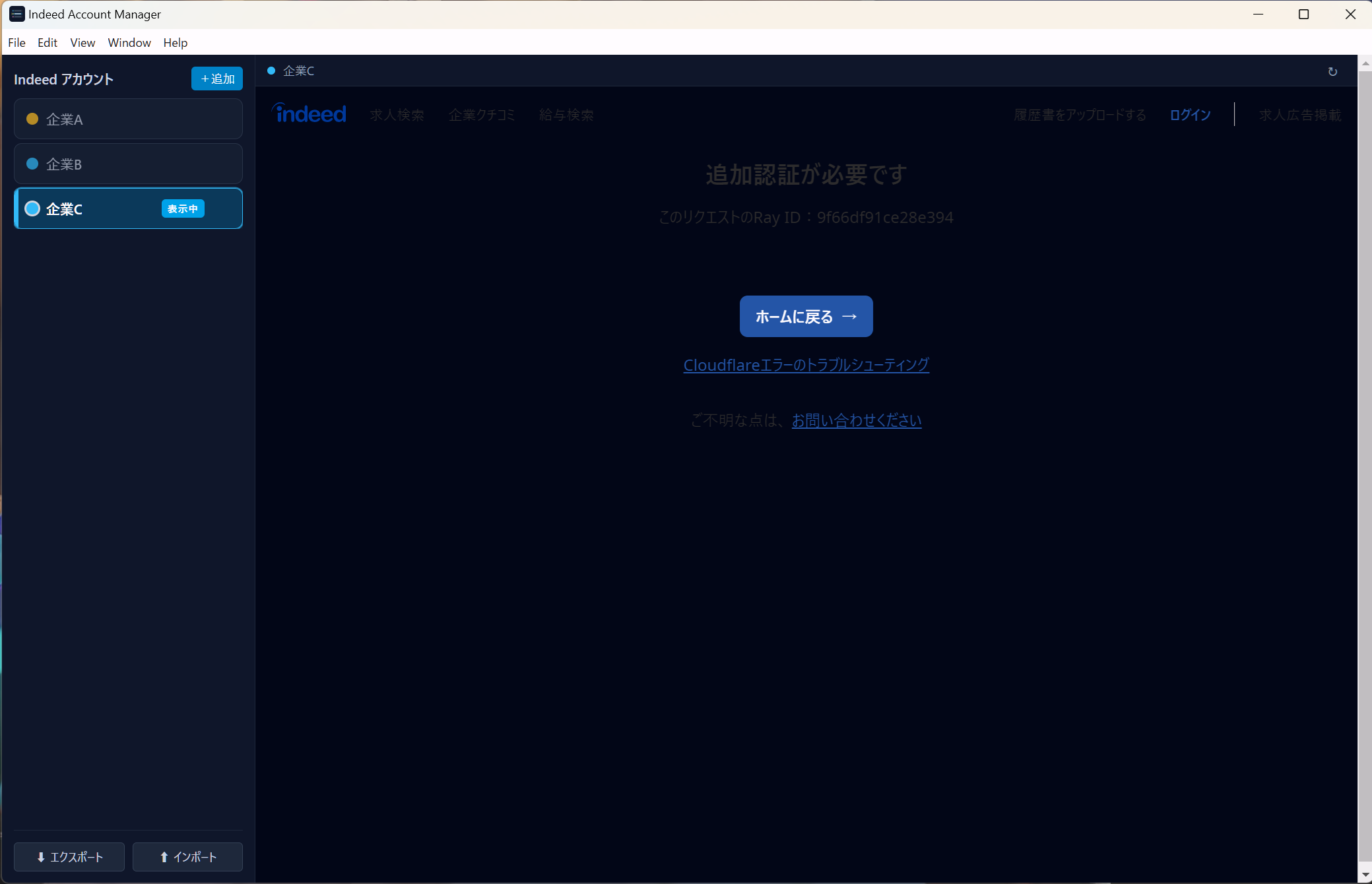The width and height of the screenshot is (1372, 884).
Task: Click the Ray ID text line
Action: [x=806, y=217]
